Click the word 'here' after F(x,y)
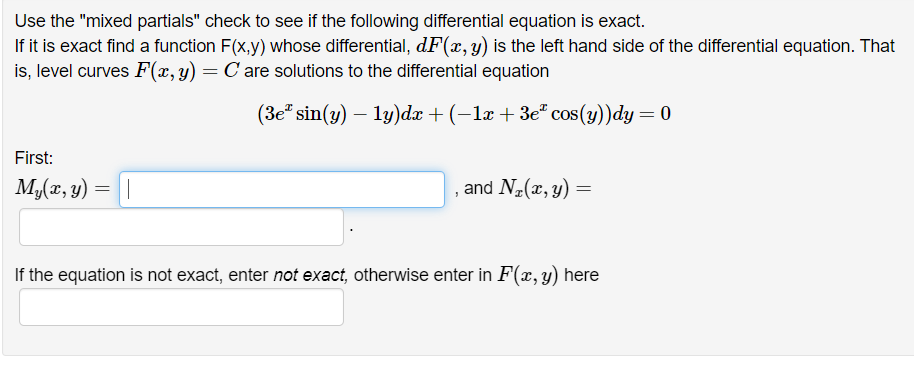This screenshot has width=914, height=367. pyautogui.click(x=581, y=274)
